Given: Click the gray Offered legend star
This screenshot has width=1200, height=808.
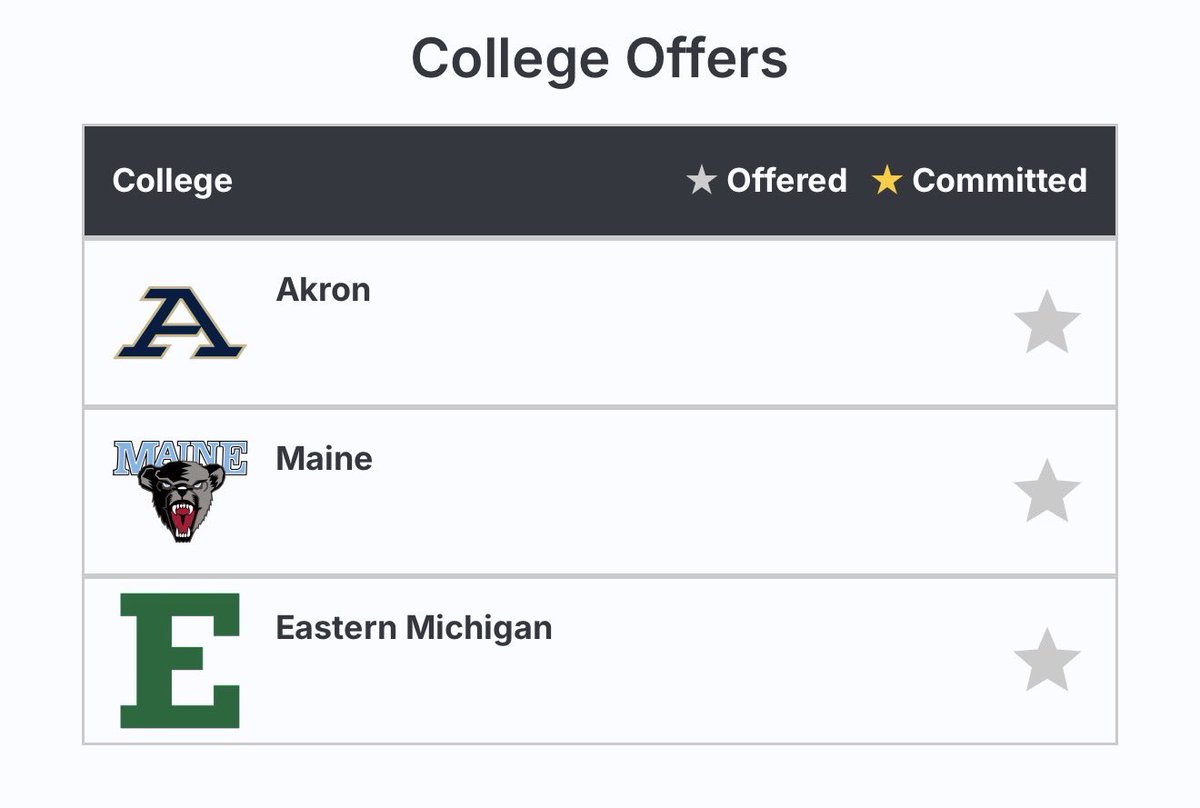Looking at the screenshot, I should pyautogui.click(x=702, y=181).
